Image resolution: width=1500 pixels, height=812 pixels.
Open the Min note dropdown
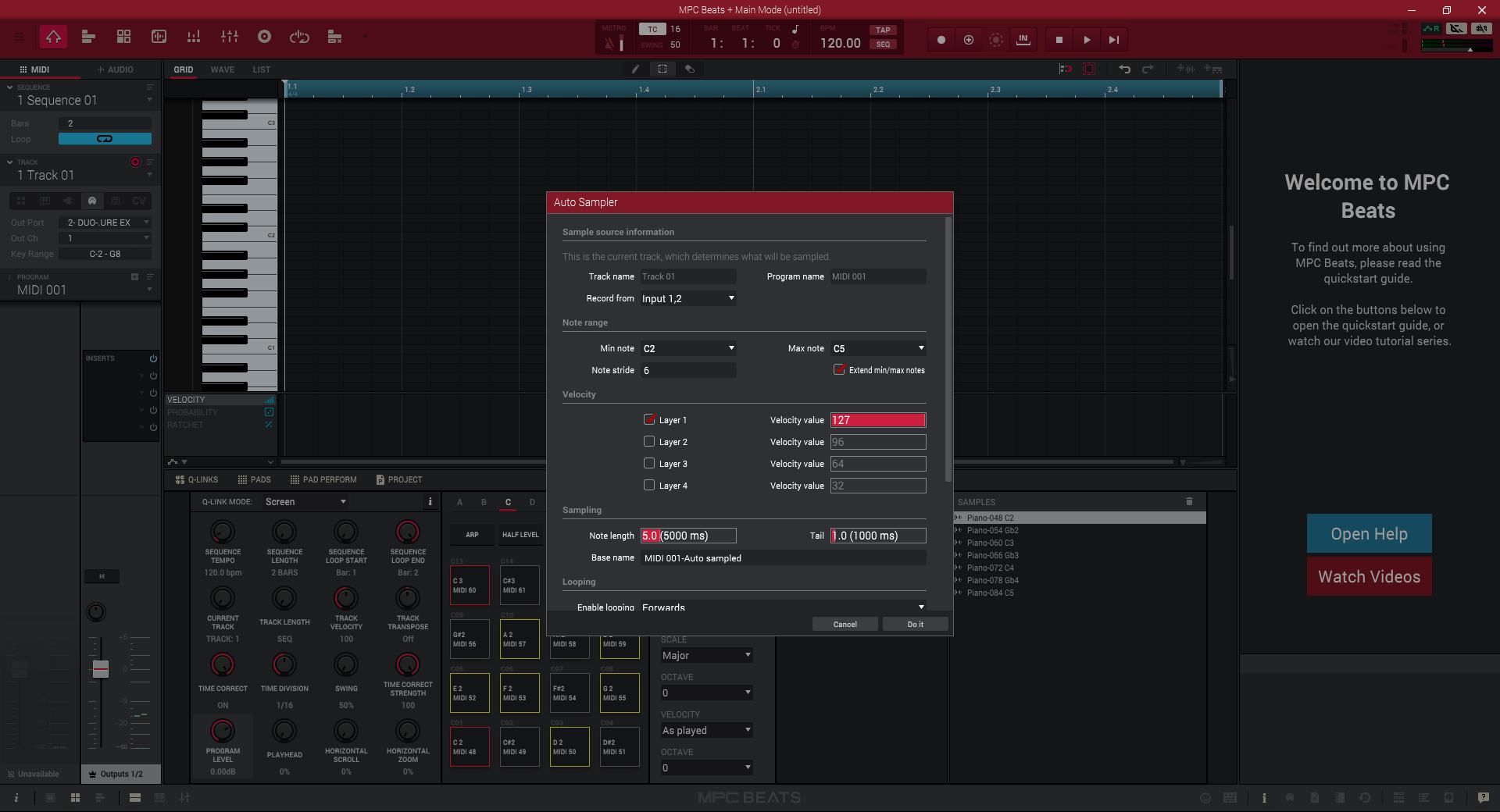pos(689,348)
